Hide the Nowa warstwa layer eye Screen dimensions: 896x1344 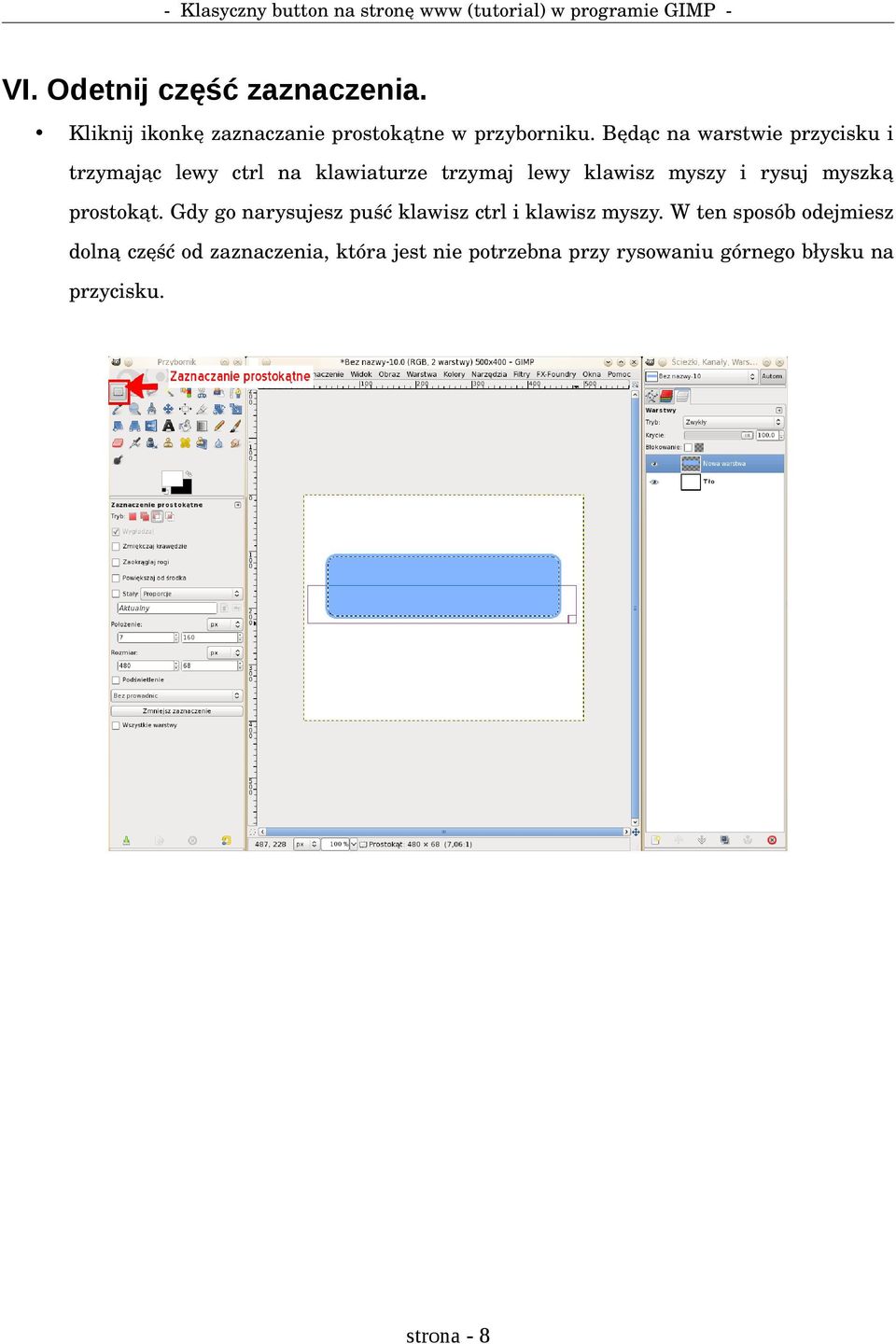[654, 464]
